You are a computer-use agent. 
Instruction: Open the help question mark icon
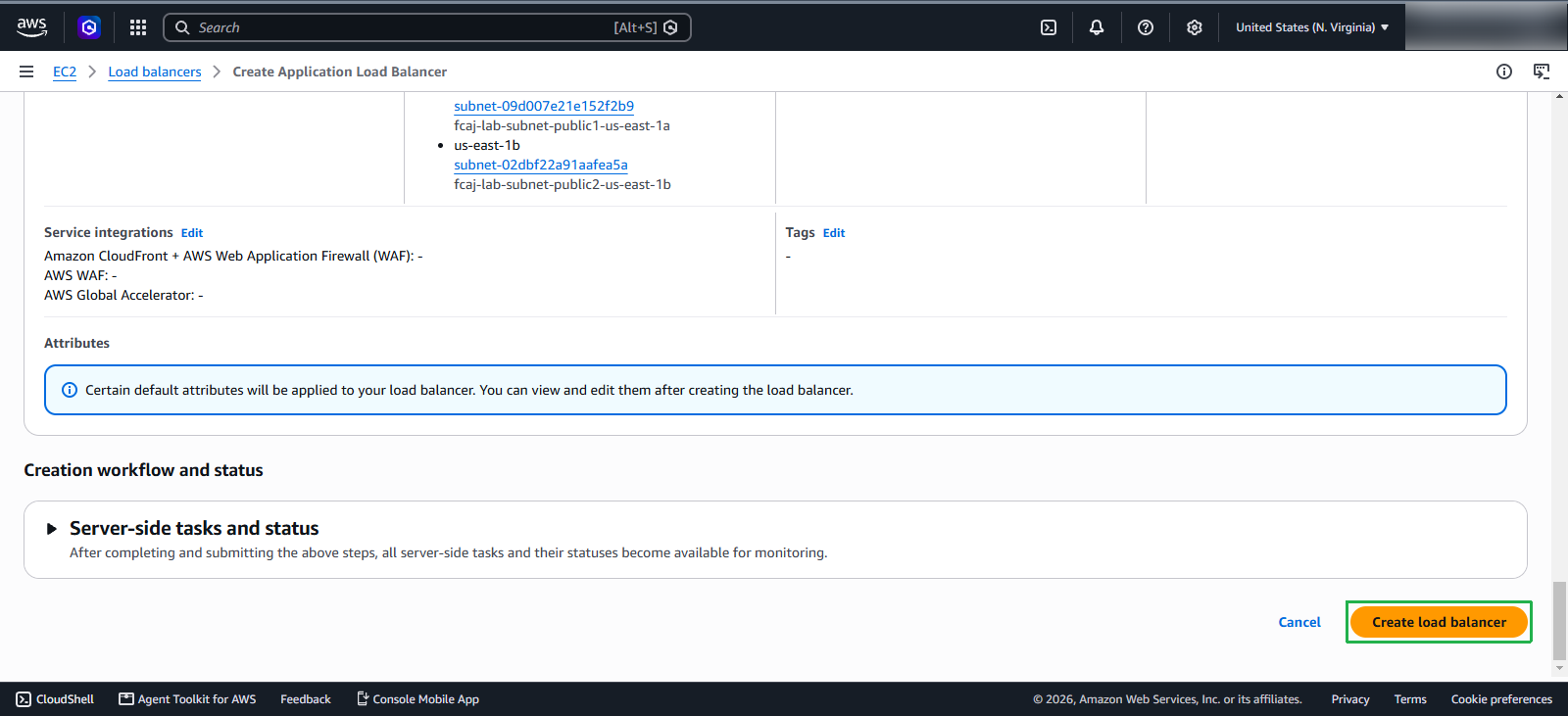[x=1146, y=27]
